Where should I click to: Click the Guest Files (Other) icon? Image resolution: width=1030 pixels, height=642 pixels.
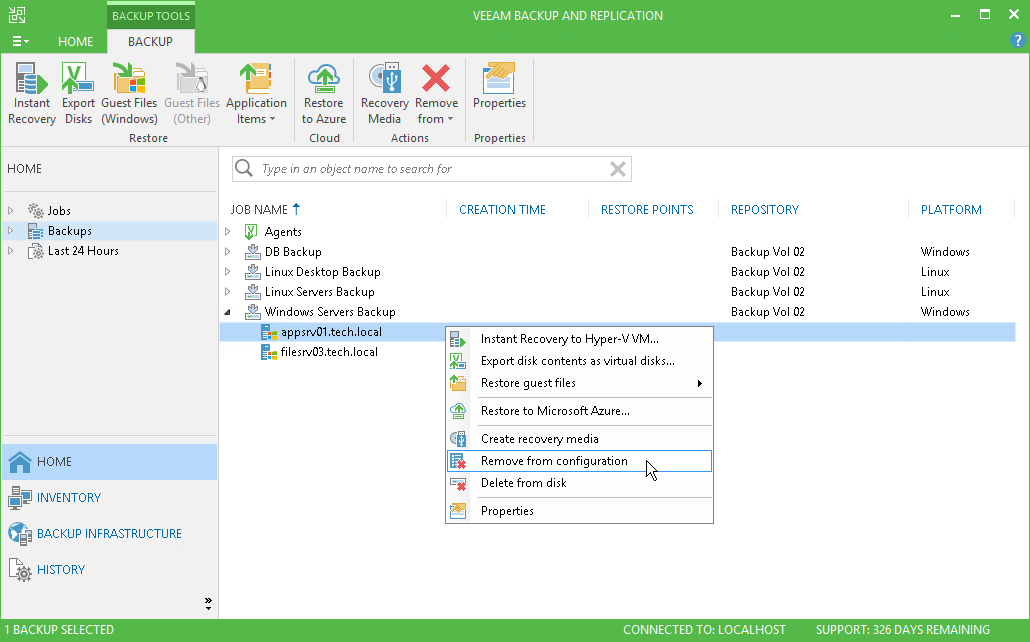point(192,93)
